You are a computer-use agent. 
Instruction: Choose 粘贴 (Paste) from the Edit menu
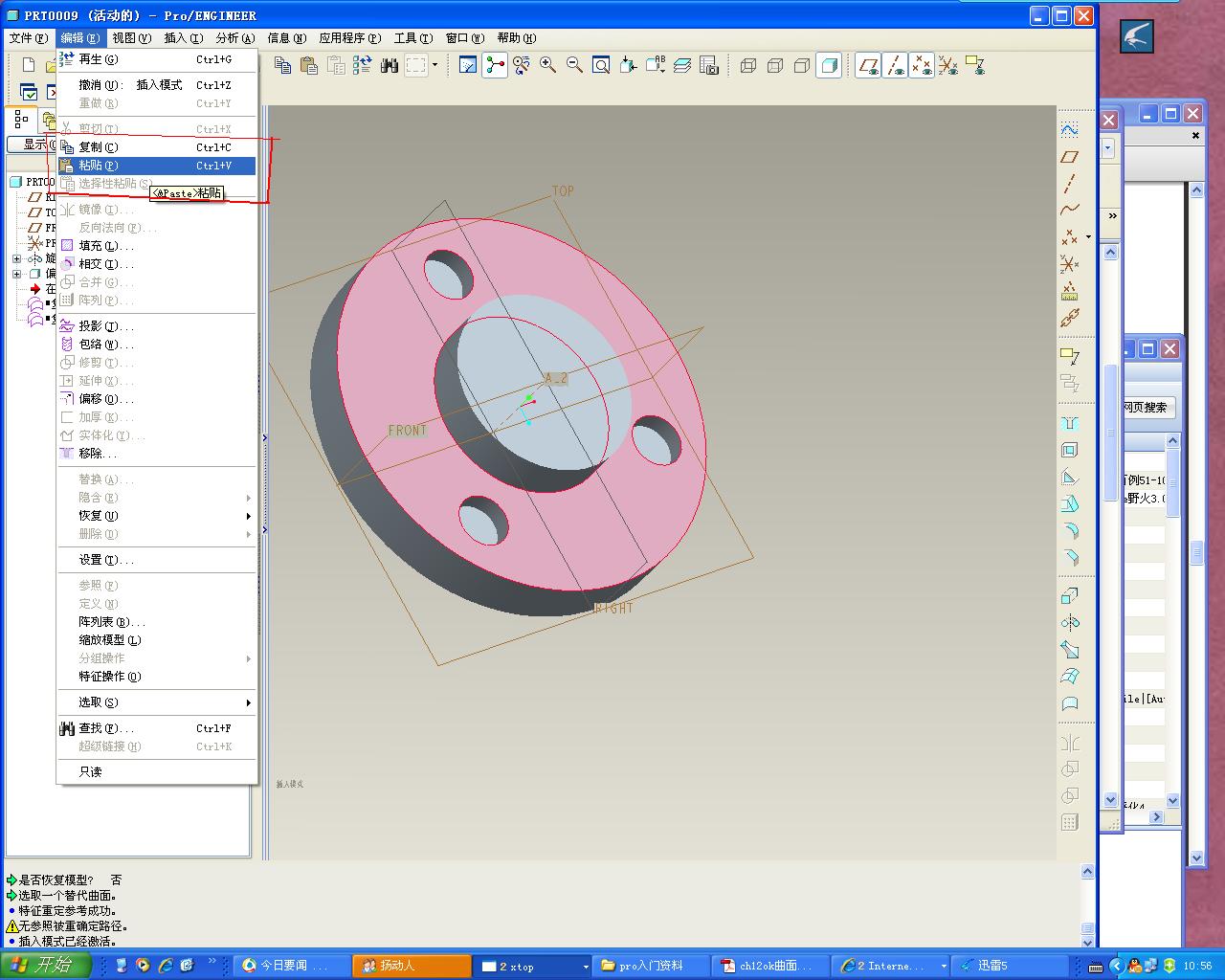tap(157, 166)
